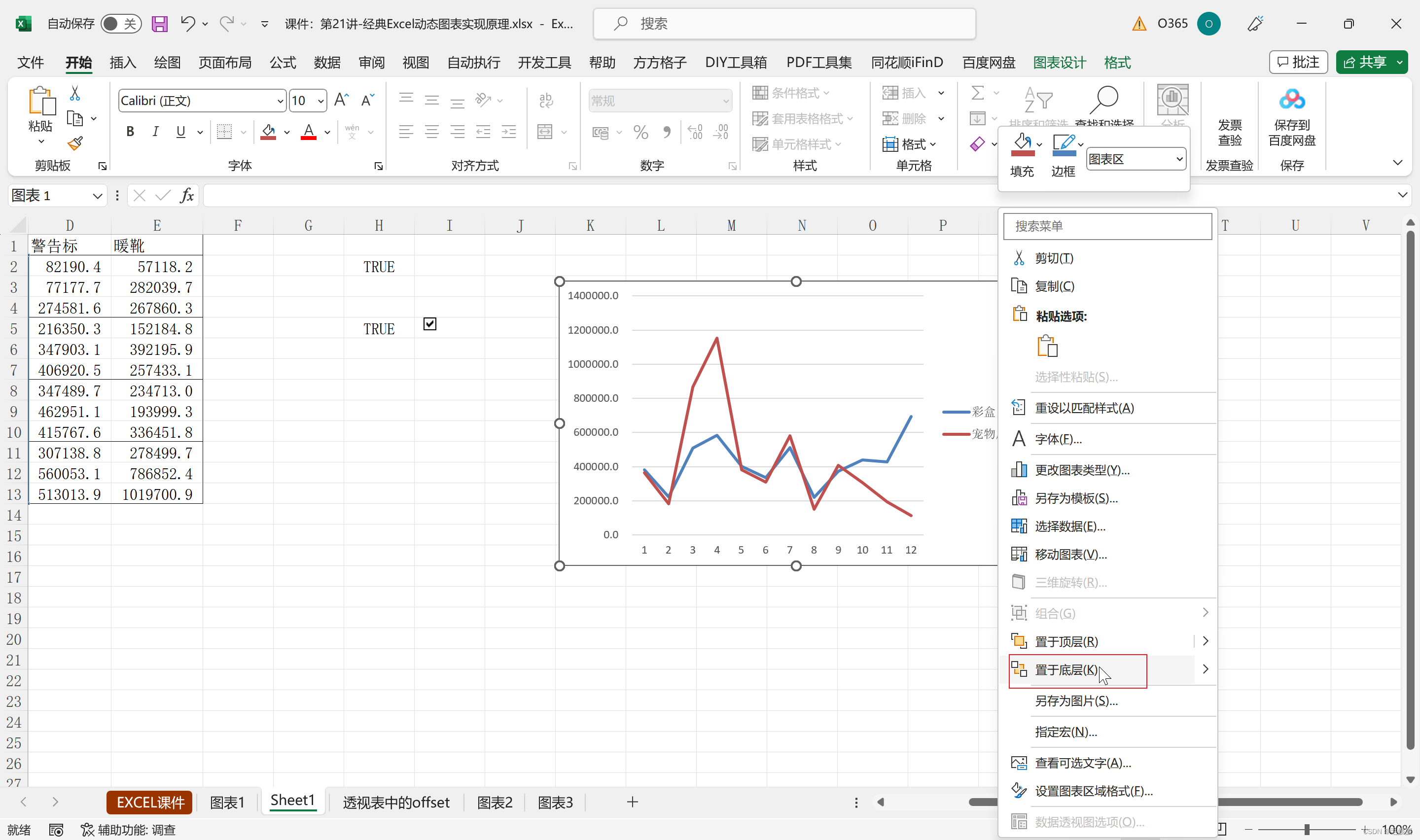Click the Cut scissors icon in clipboard group

75,93
